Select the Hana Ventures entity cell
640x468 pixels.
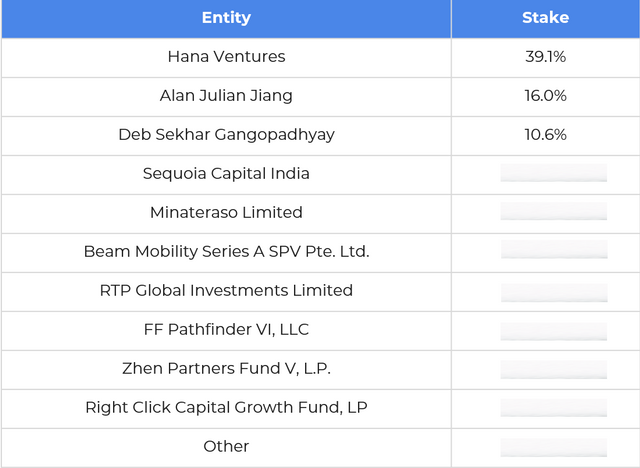226,57
